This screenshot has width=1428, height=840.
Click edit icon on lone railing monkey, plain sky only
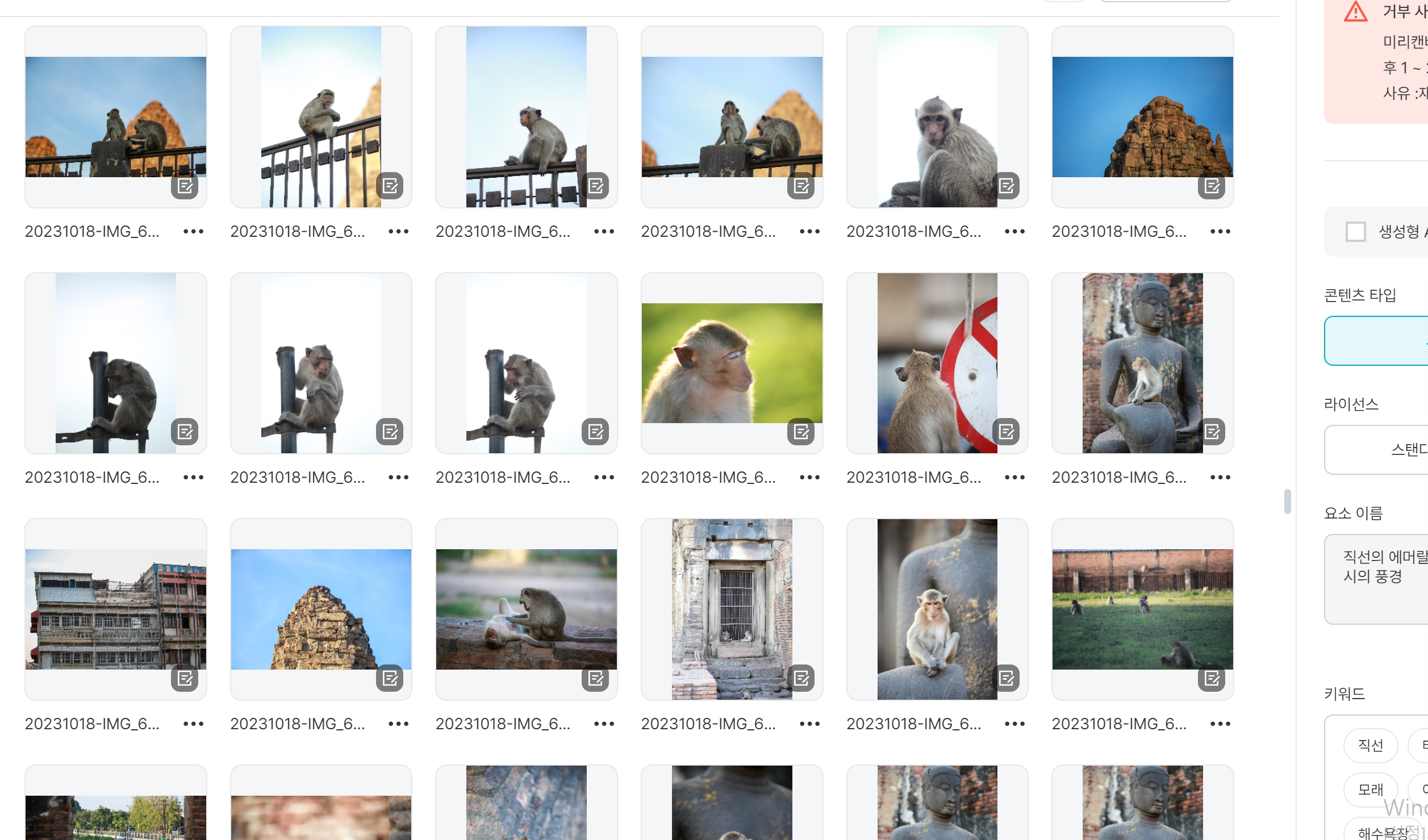[x=595, y=186]
